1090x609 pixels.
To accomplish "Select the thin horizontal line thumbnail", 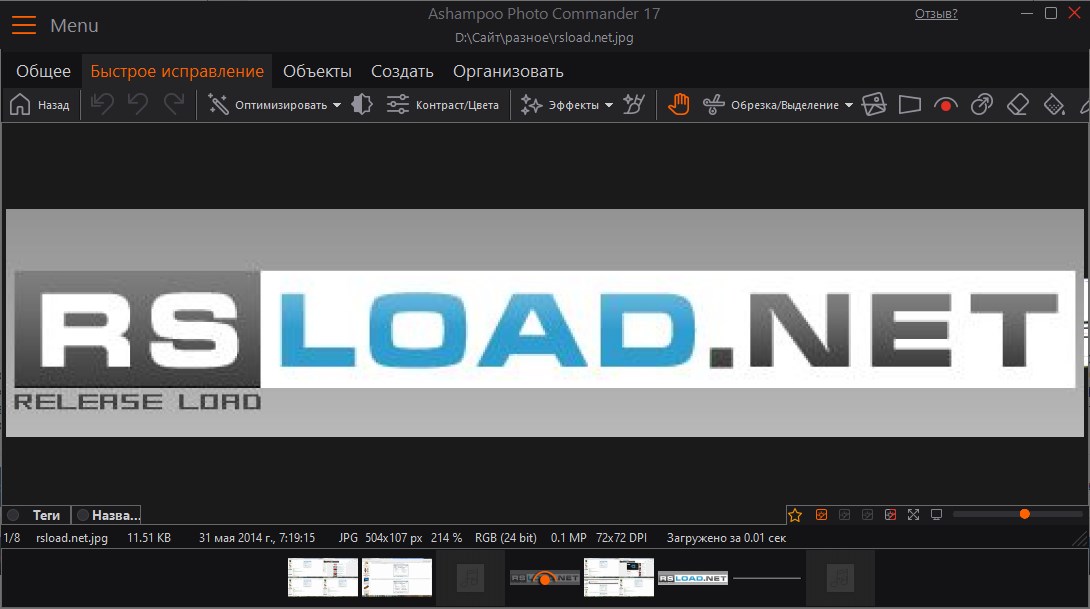I will tap(767, 578).
